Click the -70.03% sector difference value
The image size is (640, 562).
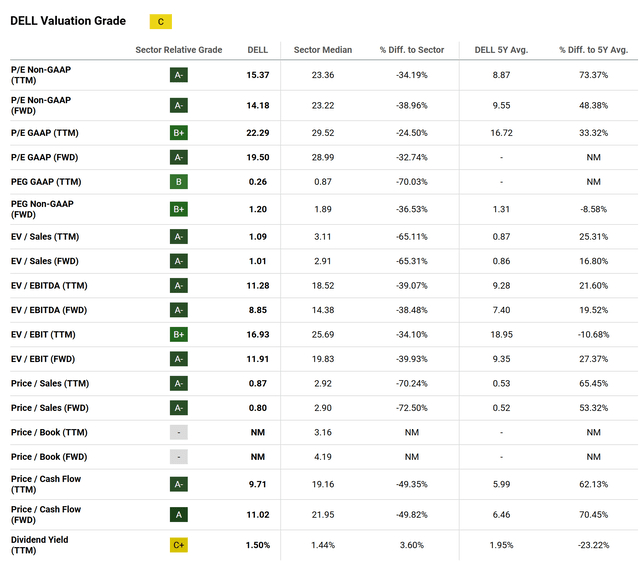tap(412, 182)
